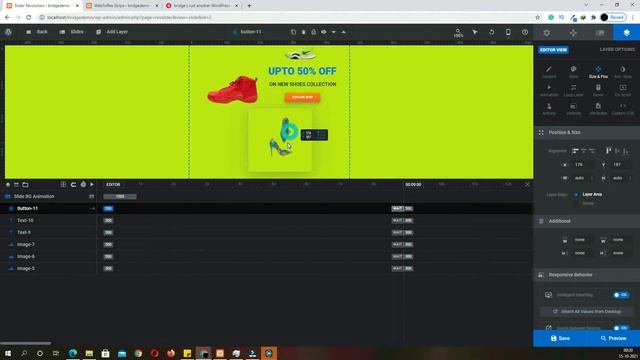
Task: Open the Loop Layer panel icon
Action: pyautogui.click(x=573, y=90)
